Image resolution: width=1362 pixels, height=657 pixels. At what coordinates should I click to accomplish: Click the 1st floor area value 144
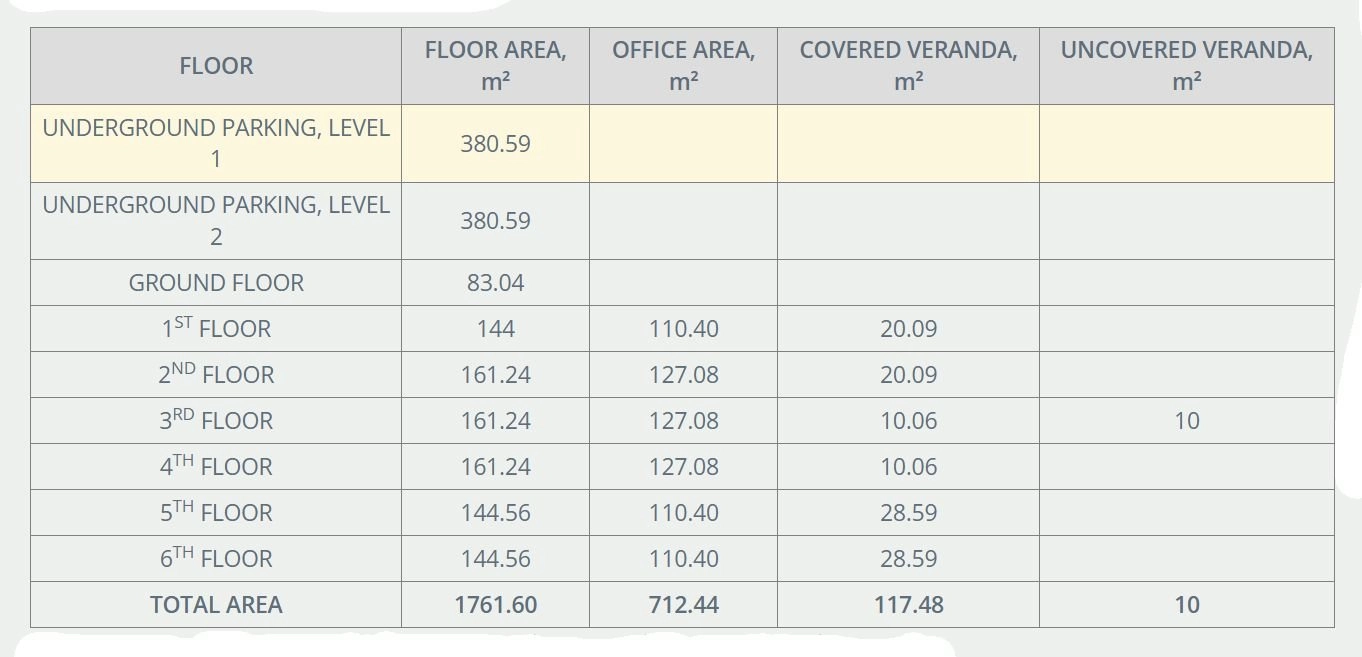click(x=495, y=329)
